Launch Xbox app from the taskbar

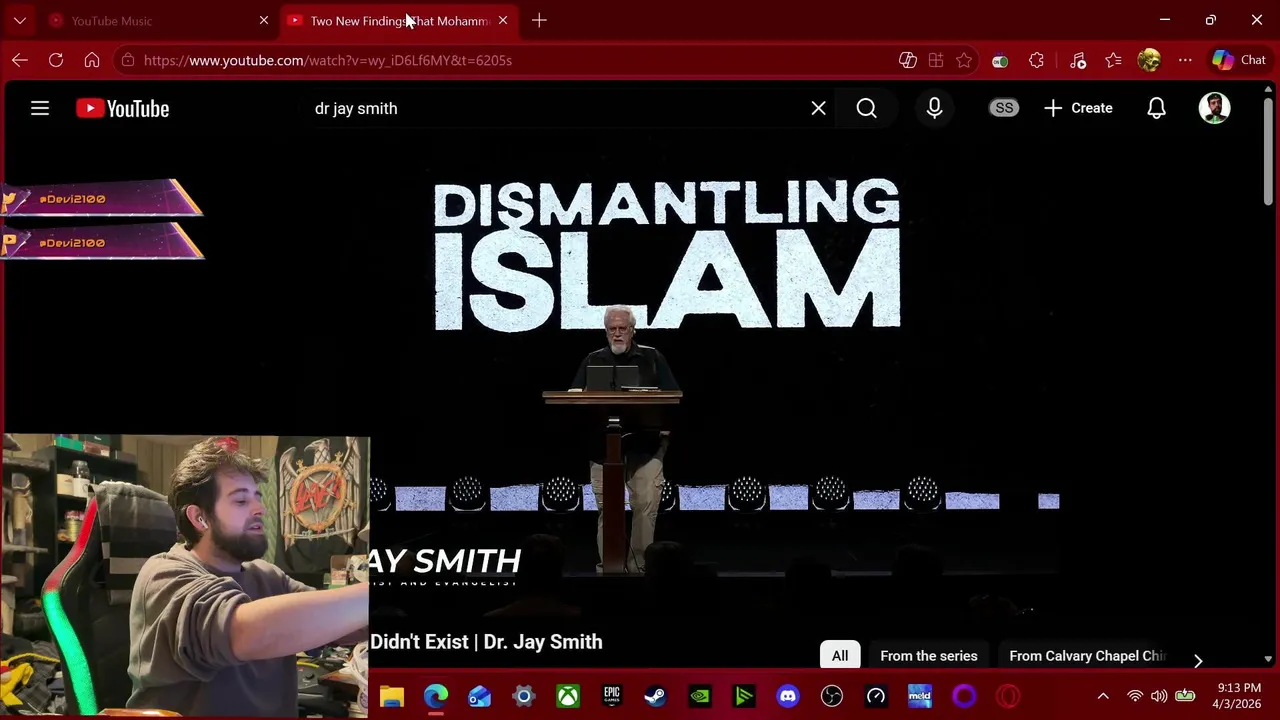pos(568,696)
